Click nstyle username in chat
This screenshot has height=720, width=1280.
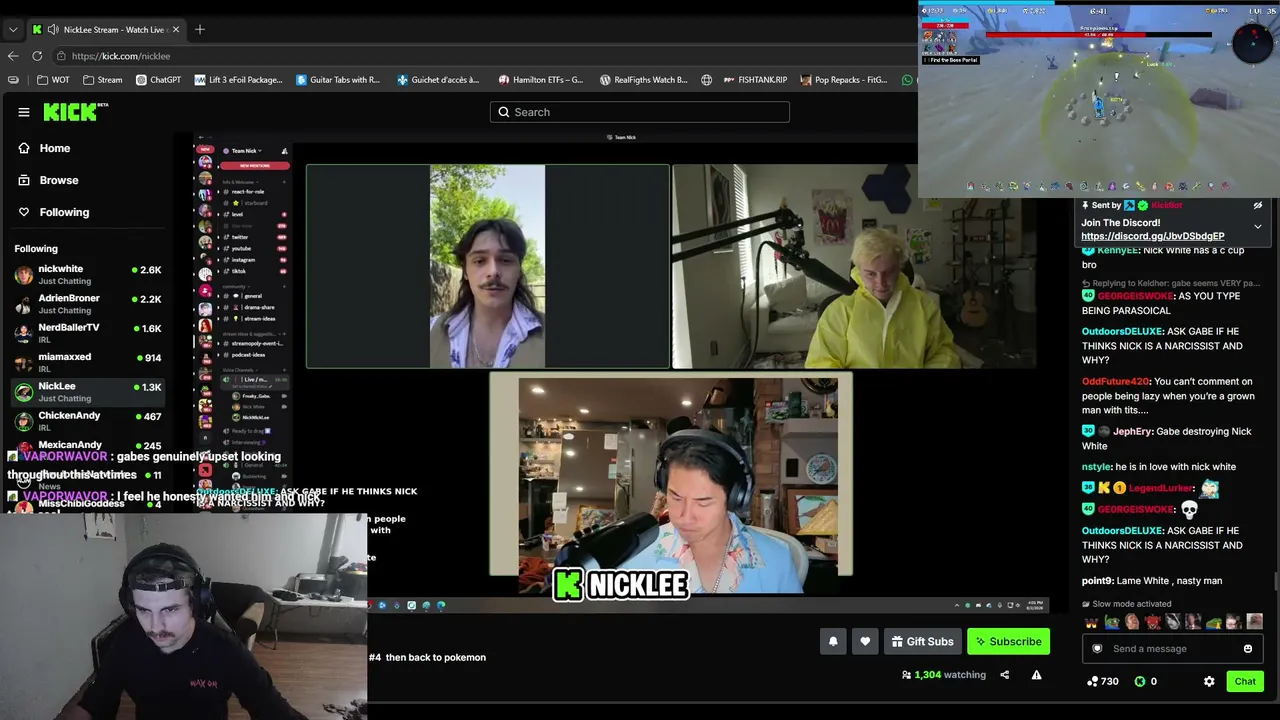pos(1096,467)
